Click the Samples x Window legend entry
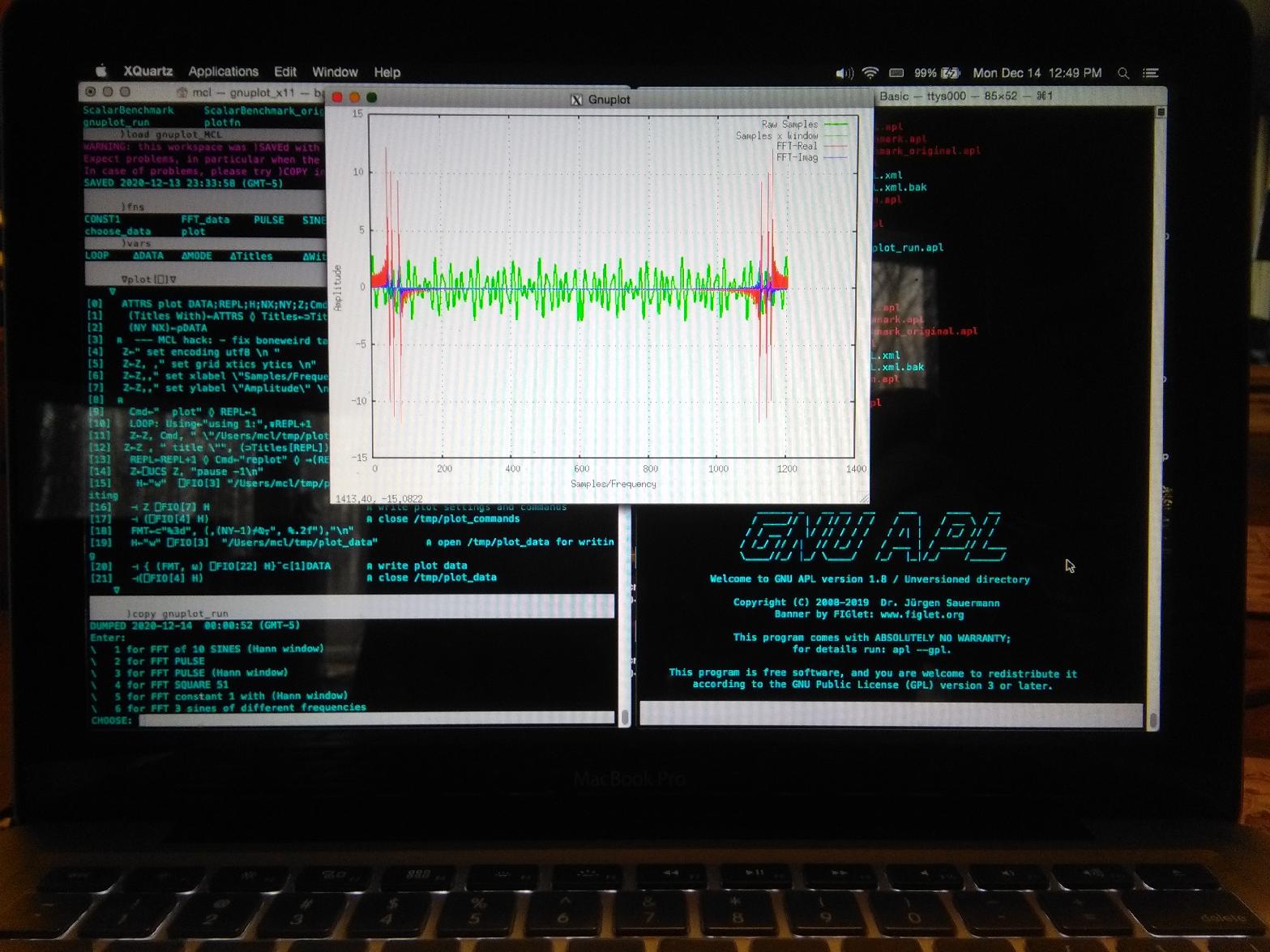The image size is (1270, 952). pos(776,135)
